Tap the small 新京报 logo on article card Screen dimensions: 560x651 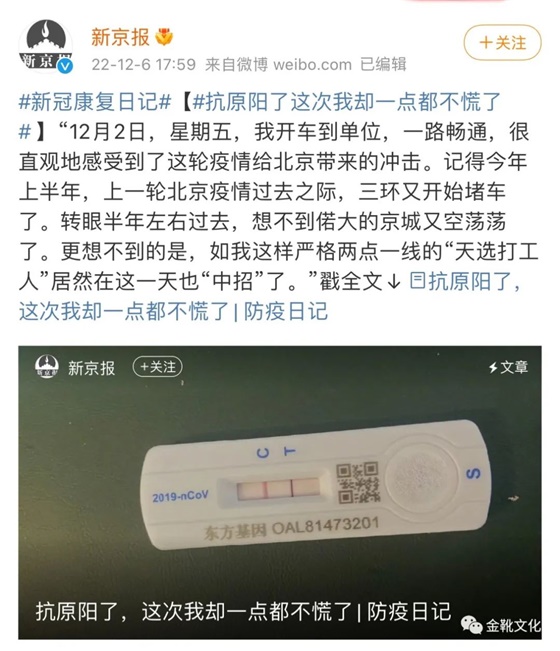tap(46, 367)
